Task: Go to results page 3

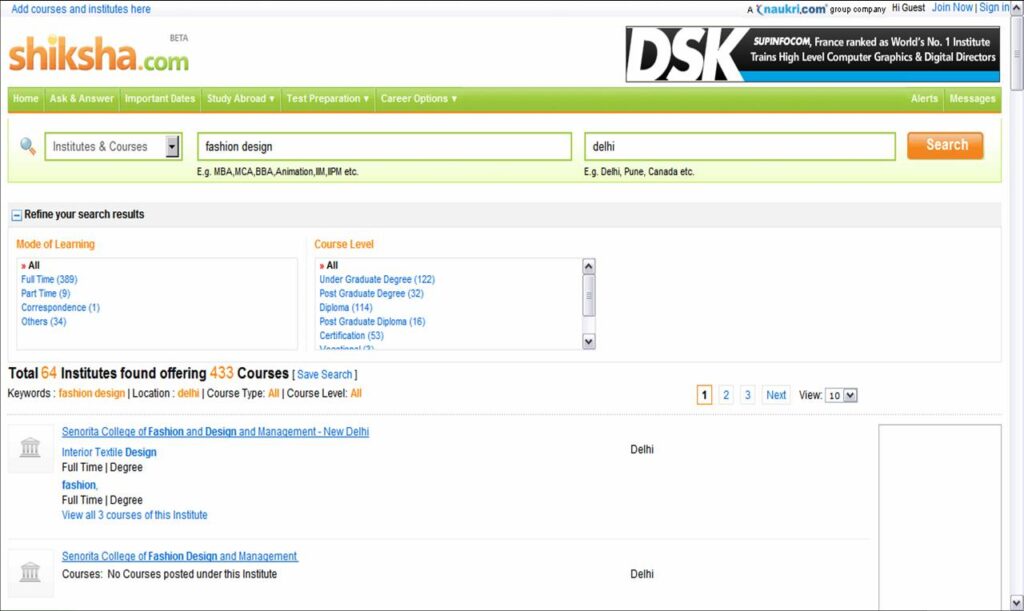Action: 748,395
